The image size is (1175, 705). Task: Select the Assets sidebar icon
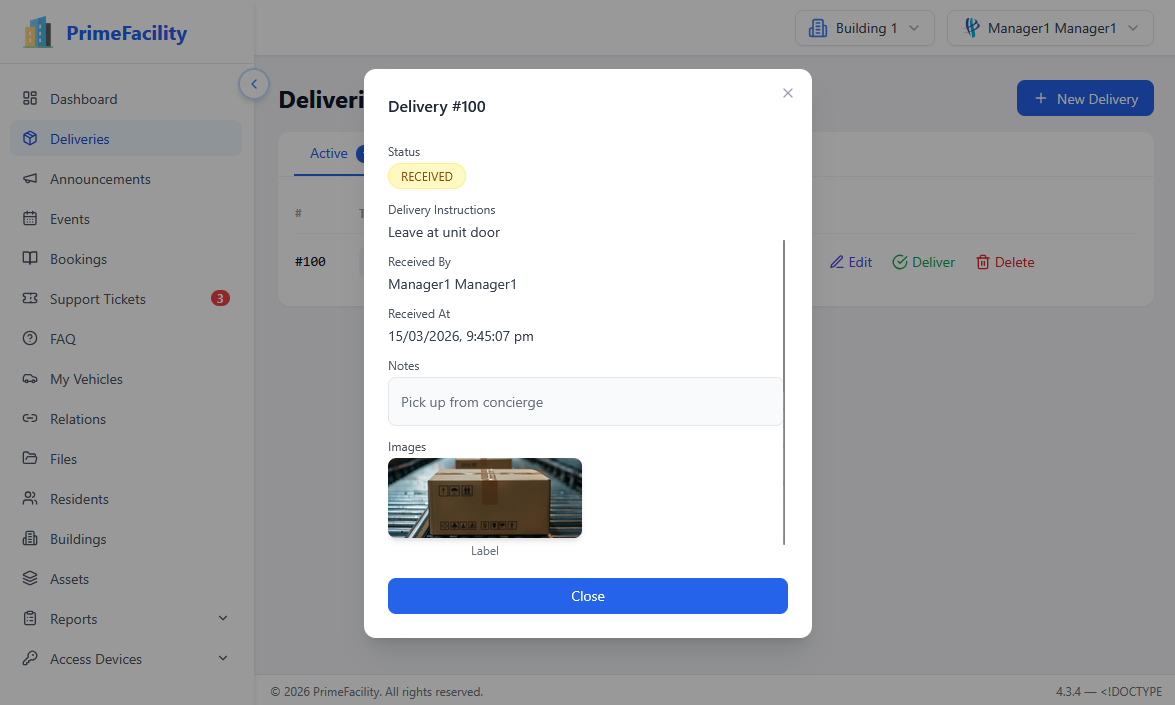click(33, 579)
